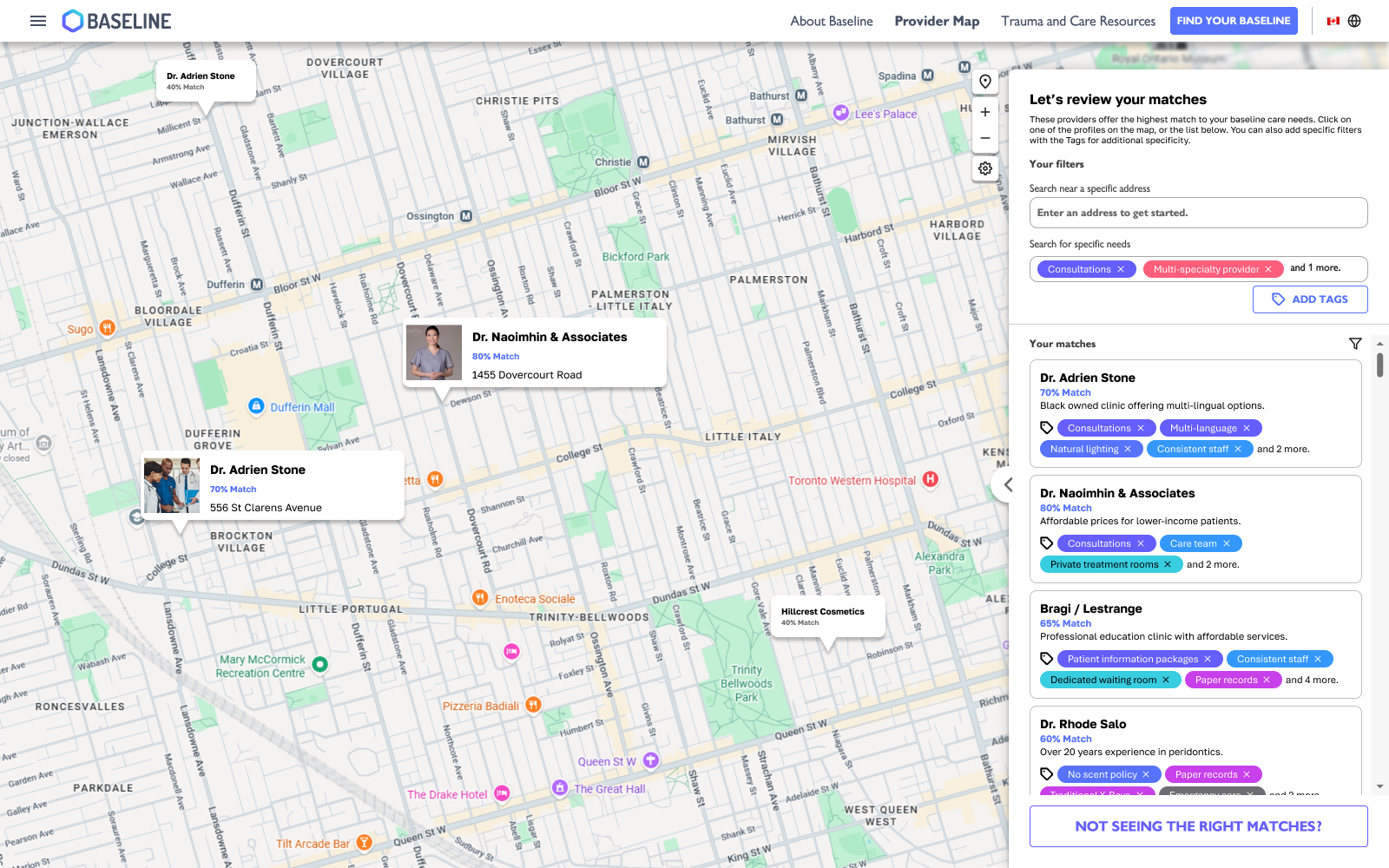
Task: Click Dufferin Mall shopping icon
Action: click(x=256, y=405)
